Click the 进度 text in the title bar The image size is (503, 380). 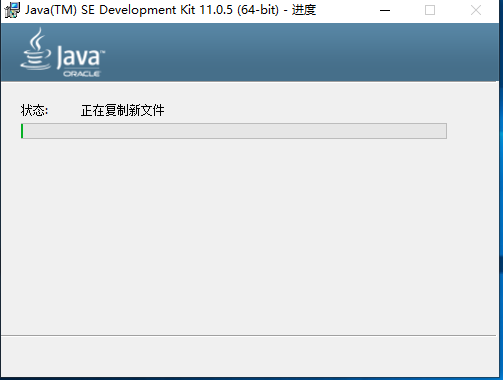click(304, 10)
